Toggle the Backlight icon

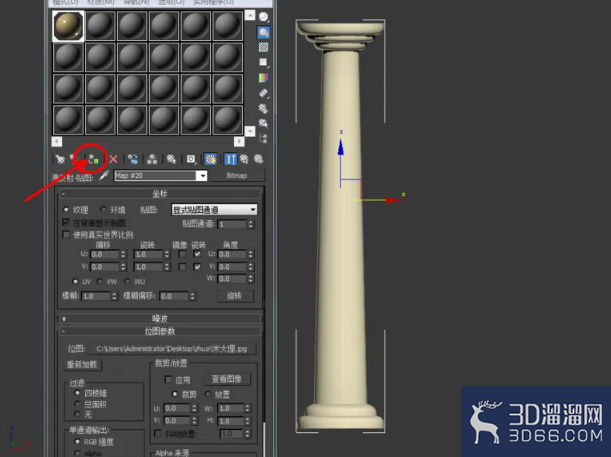point(264,32)
